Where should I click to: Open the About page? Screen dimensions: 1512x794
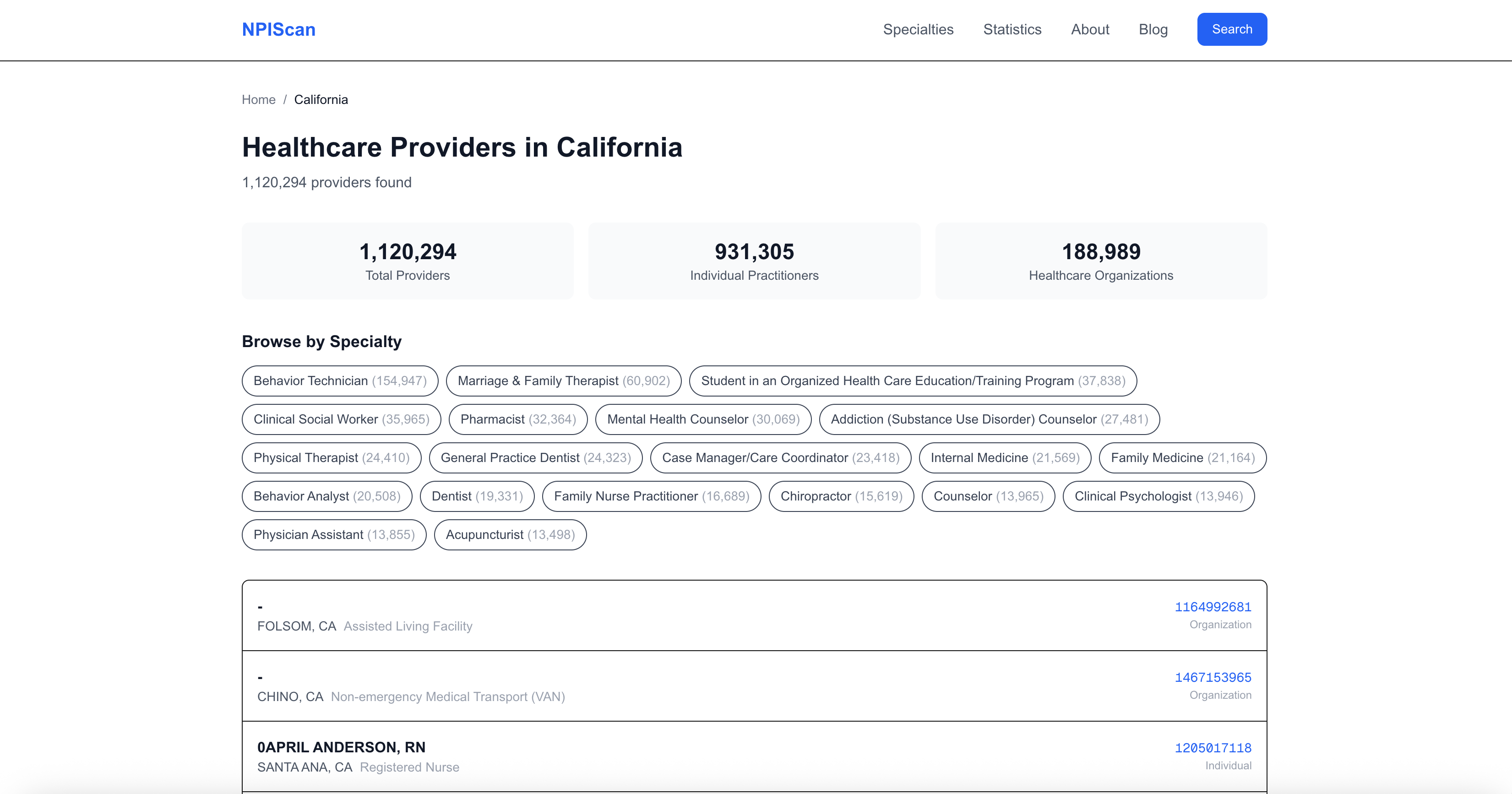tap(1089, 29)
